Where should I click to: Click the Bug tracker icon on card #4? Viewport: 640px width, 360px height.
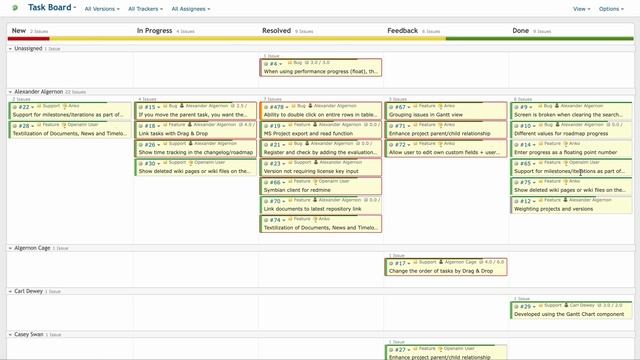tap(290, 63)
